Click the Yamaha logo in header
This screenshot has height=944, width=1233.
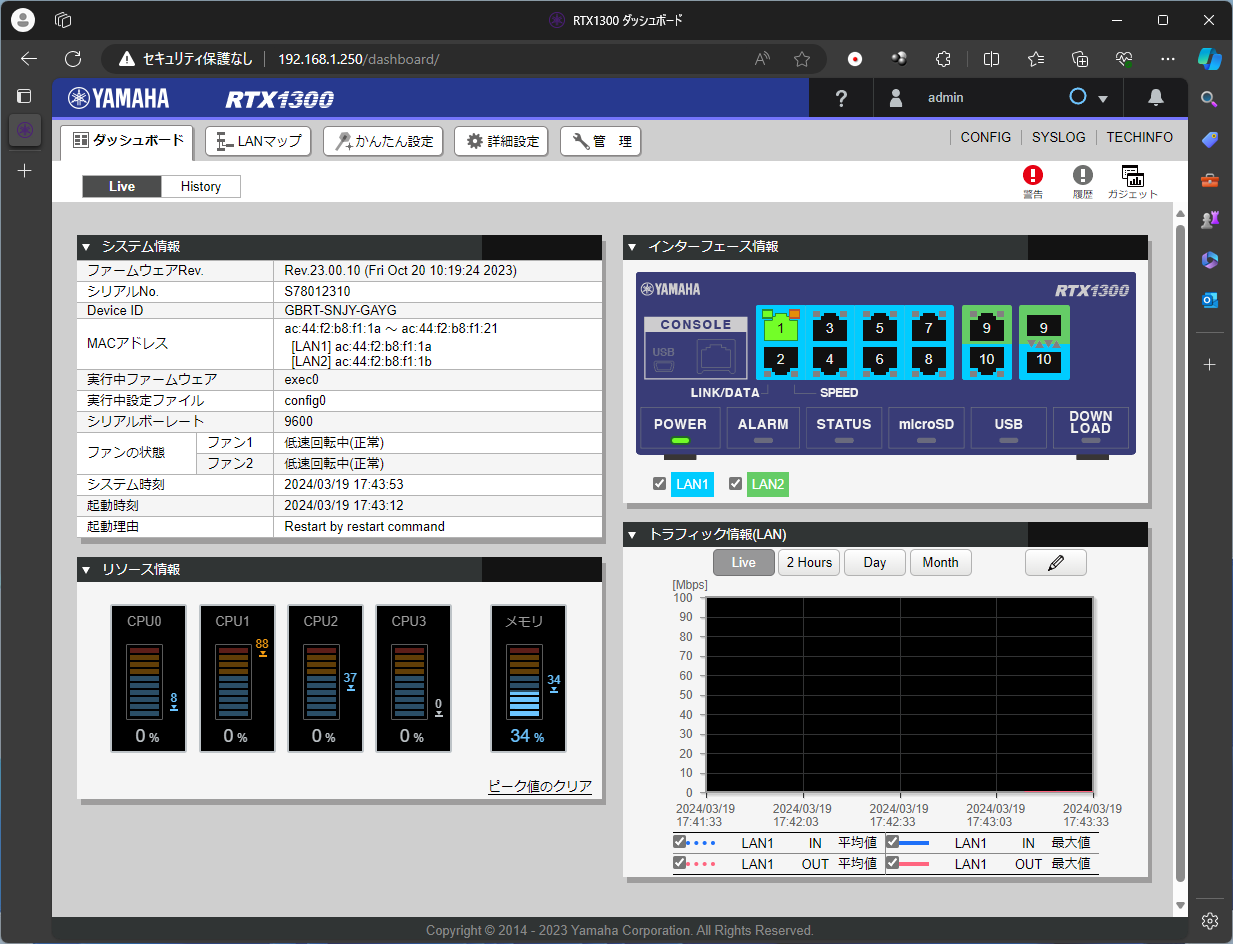tap(118, 98)
